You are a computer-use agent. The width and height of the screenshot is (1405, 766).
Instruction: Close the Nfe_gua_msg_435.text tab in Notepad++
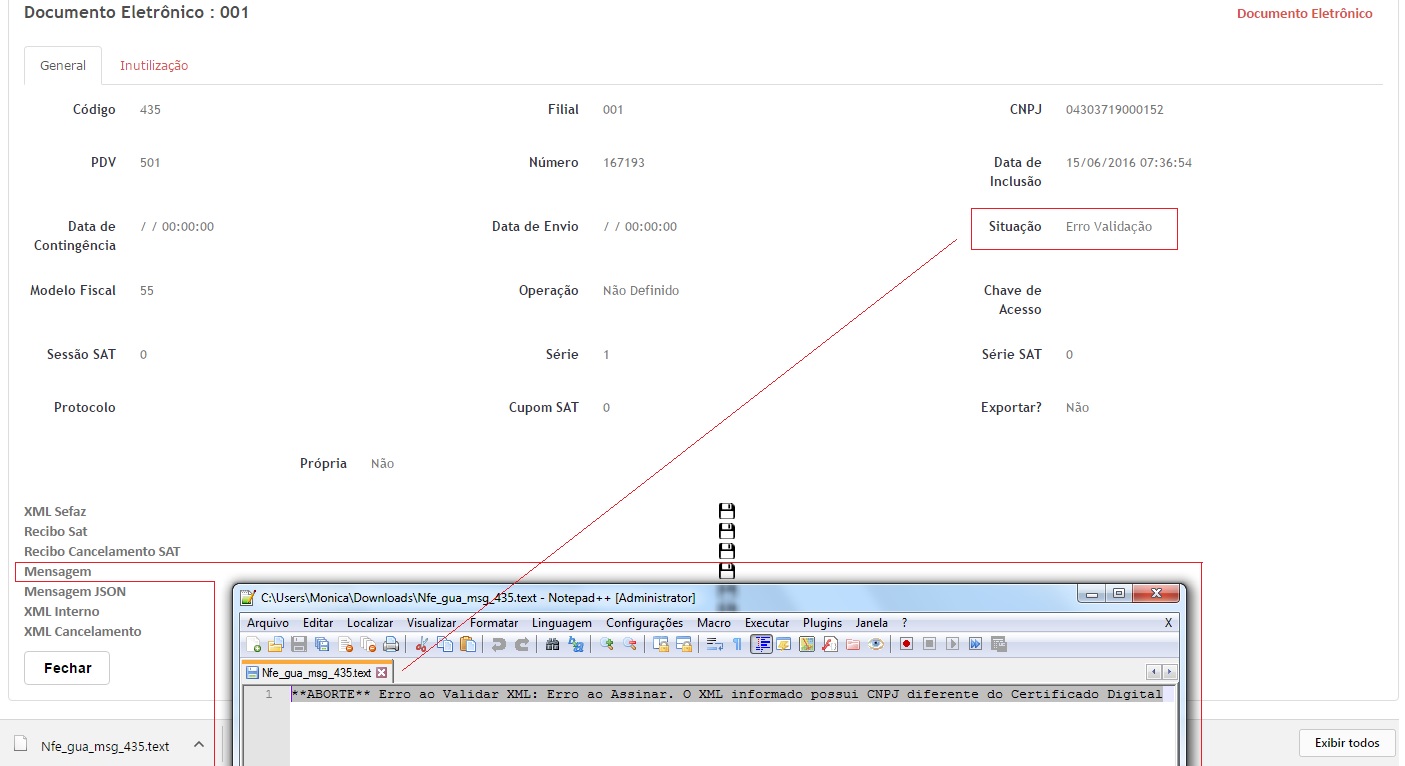[381, 673]
